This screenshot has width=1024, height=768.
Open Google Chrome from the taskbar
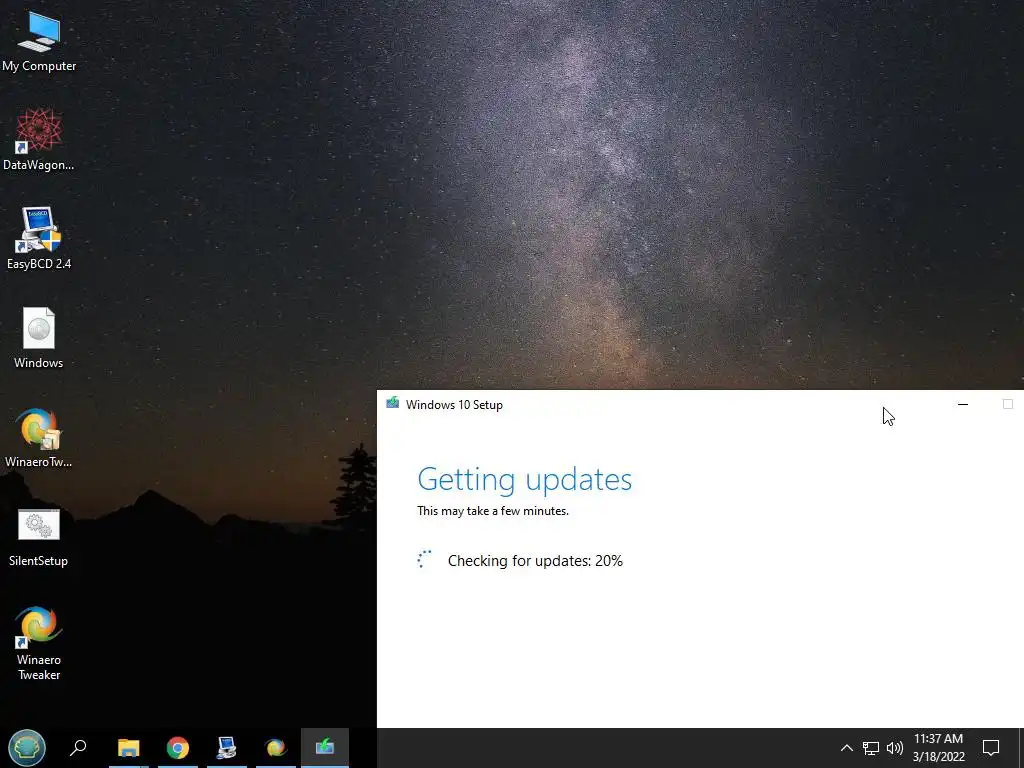click(178, 748)
